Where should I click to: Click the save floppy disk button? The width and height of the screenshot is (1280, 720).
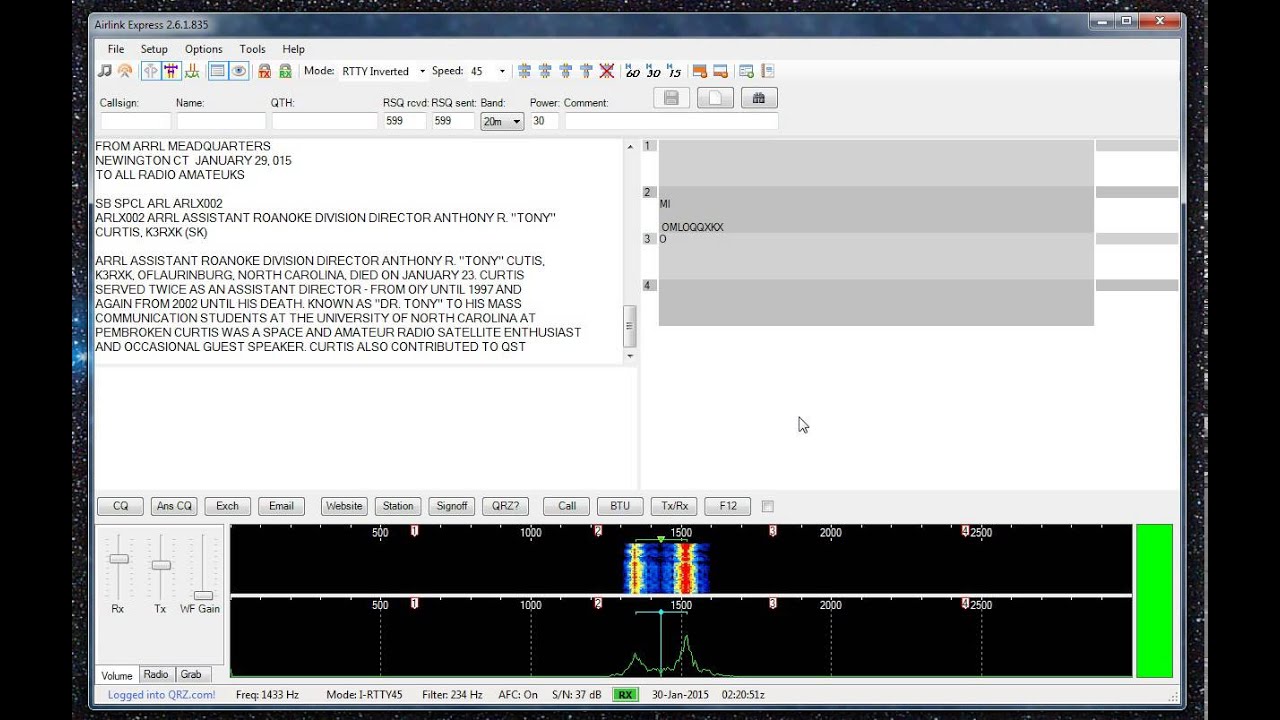(672, 98)
